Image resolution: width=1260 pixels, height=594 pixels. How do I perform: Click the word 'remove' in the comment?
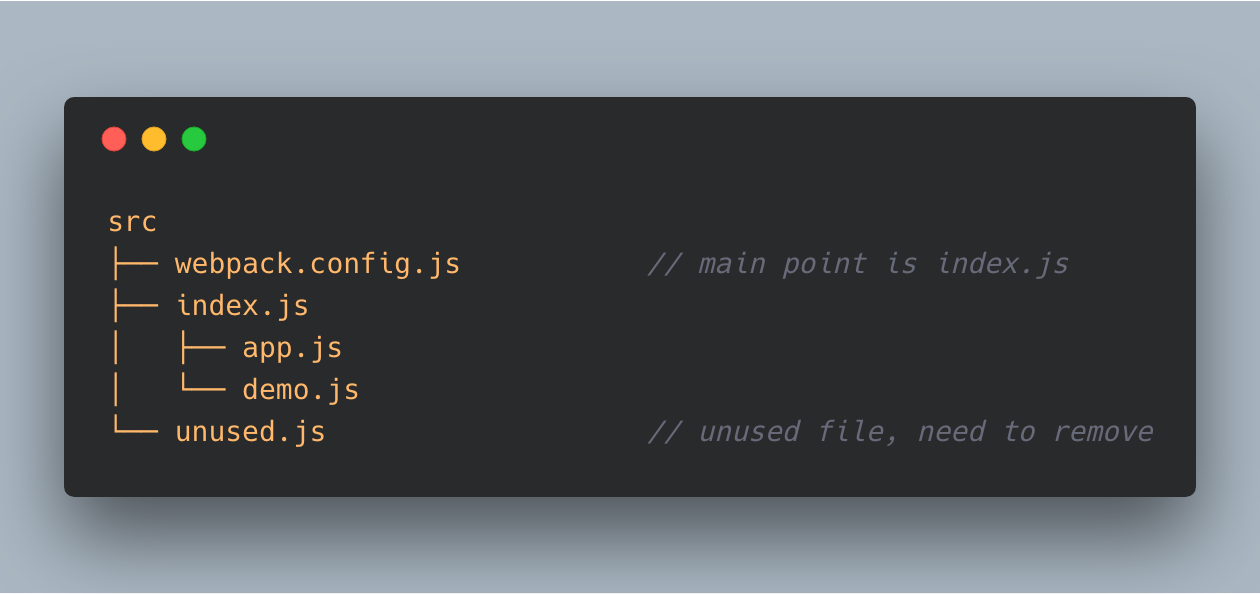click(1103, 432)
